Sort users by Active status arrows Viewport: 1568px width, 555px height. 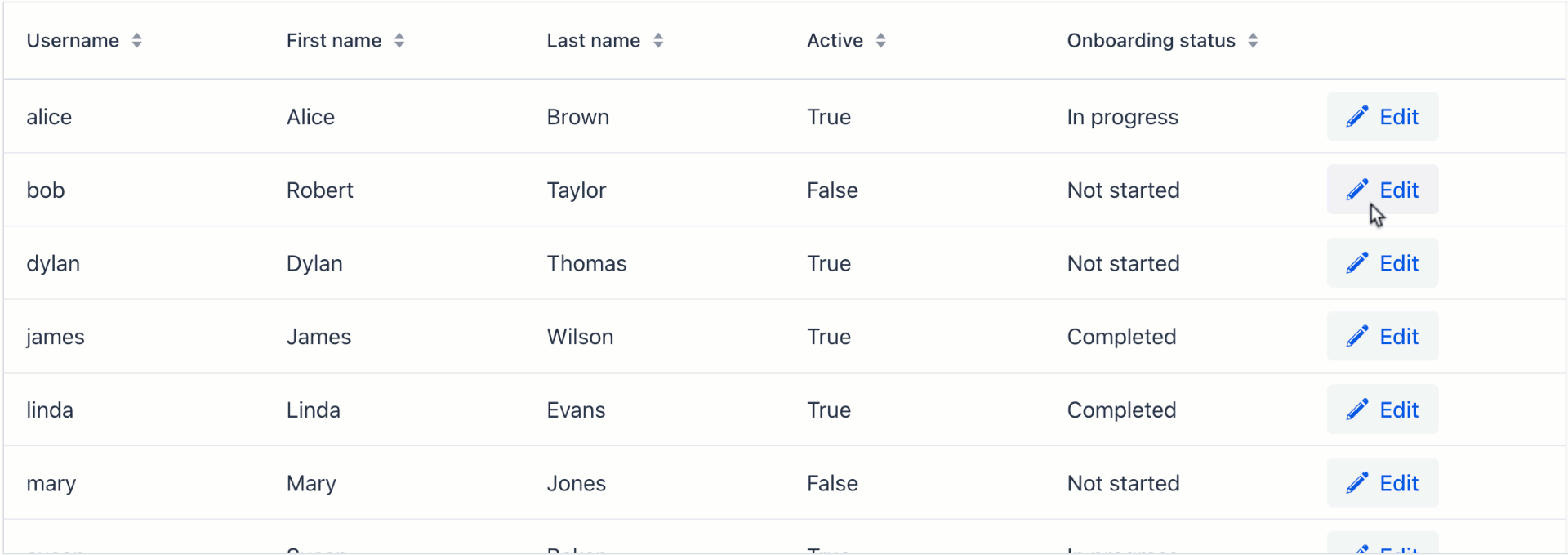[x=880, y=41]
